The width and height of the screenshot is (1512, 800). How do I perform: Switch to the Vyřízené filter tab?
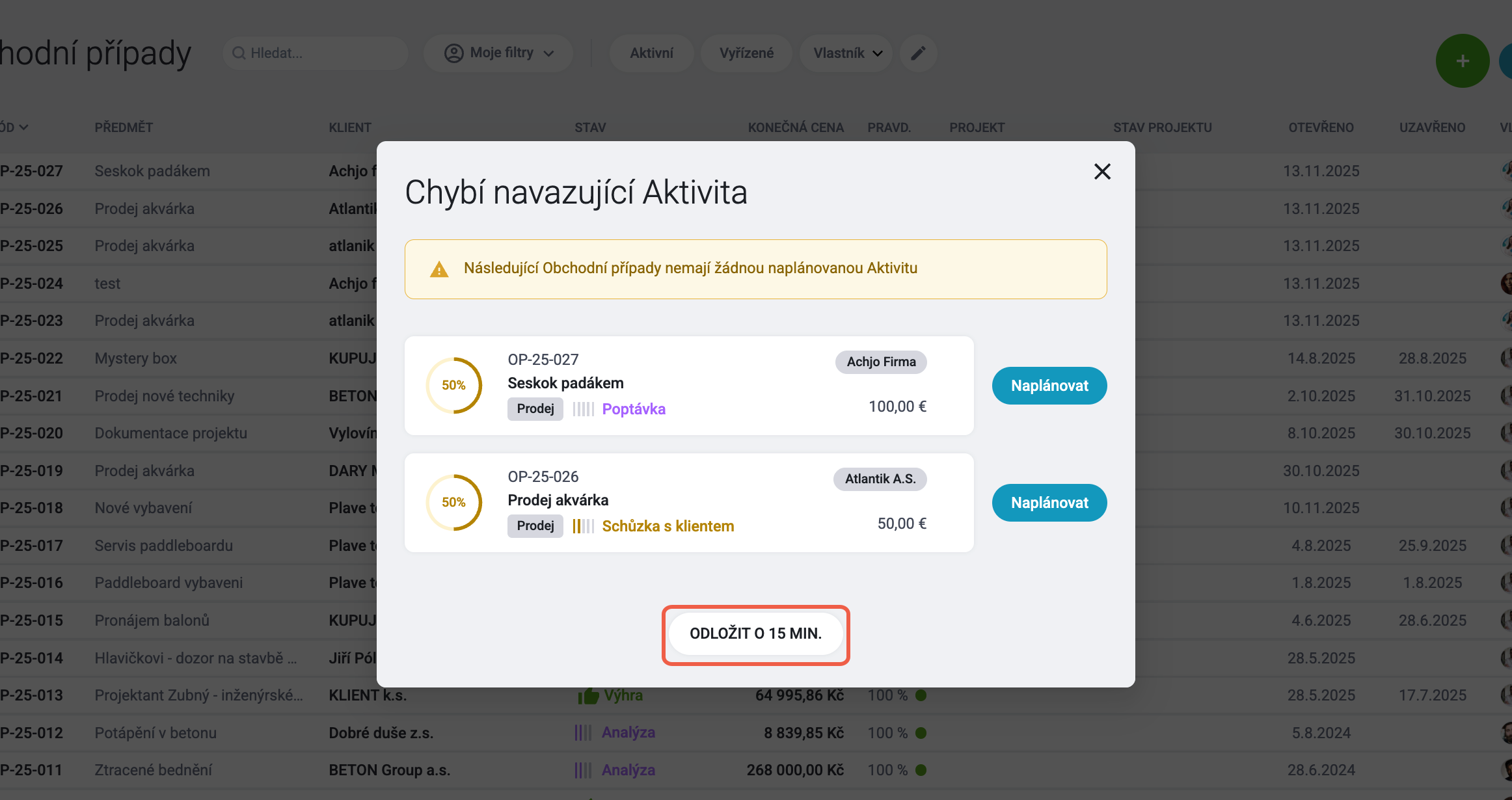746,53
